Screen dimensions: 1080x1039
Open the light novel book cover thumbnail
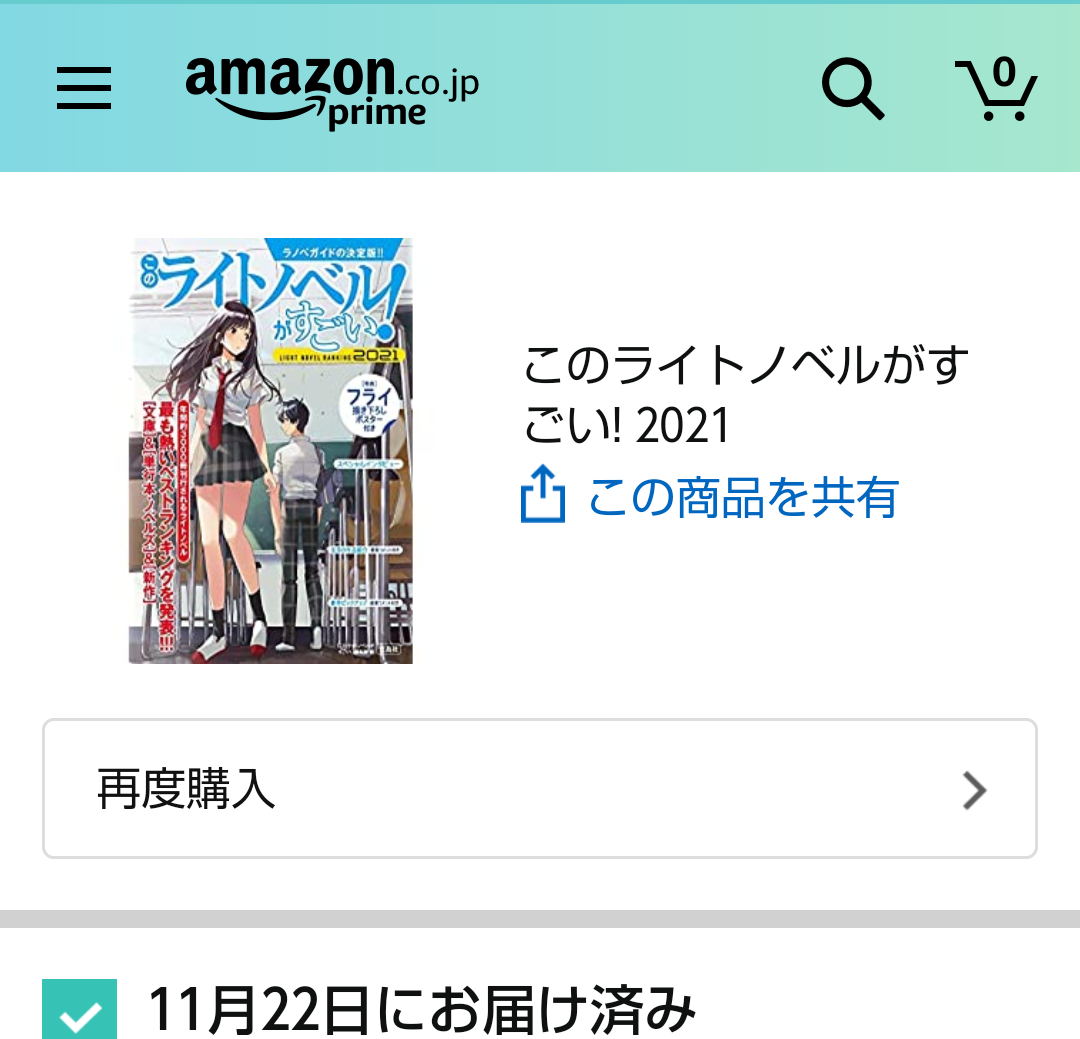[x=271, y=451]
